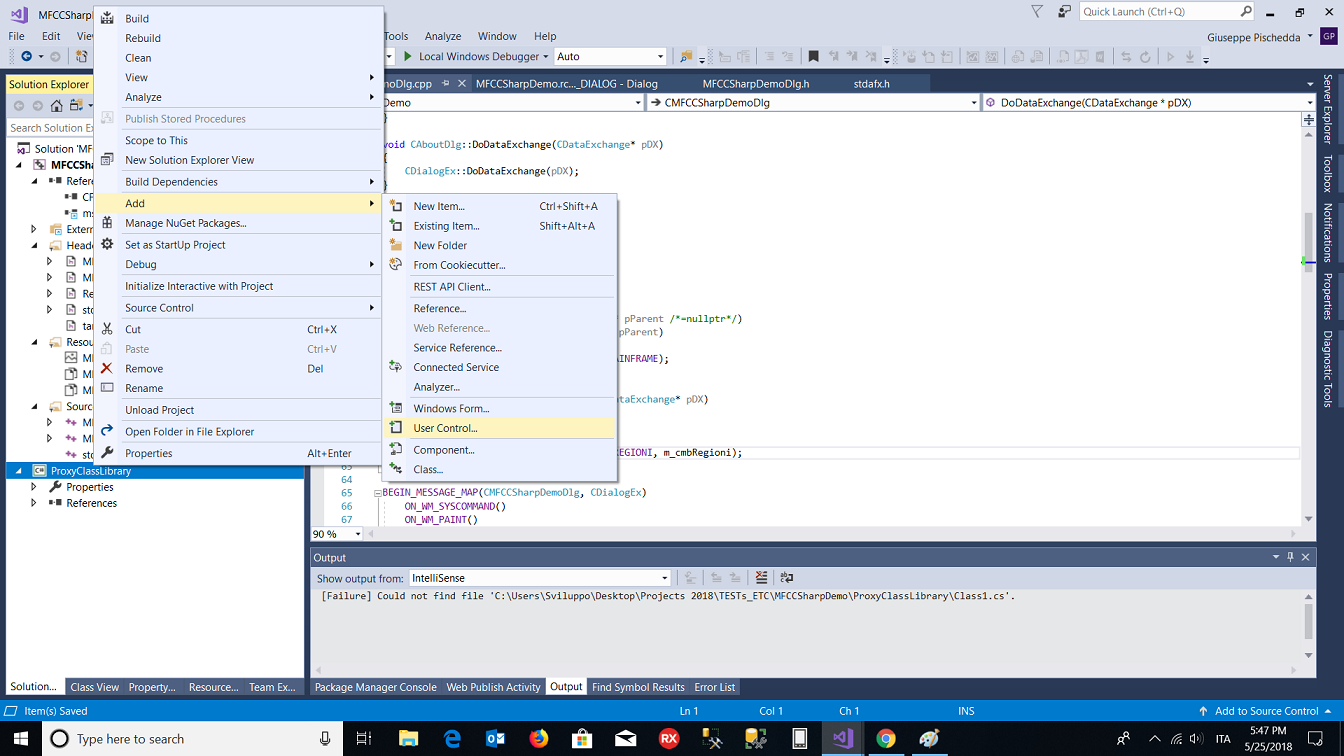Open Server Explorer side panel tab
Screen dimensions: 1344x756
1327,108
